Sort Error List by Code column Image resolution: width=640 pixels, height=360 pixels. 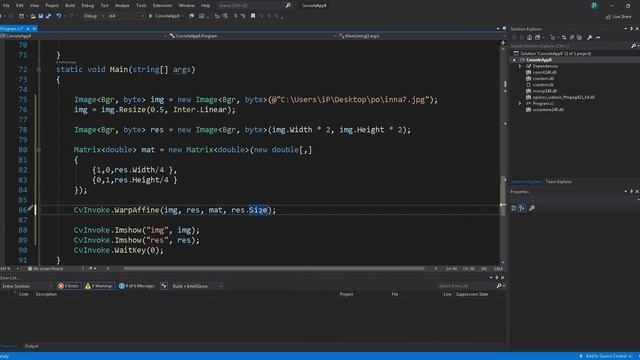[x=23, y=294]
